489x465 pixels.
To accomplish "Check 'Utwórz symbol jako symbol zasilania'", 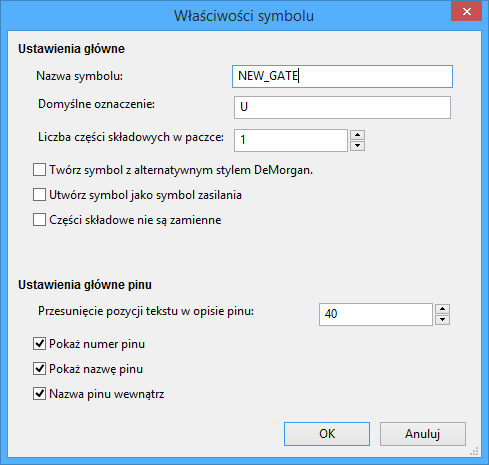I will click(x=39, y=195).
